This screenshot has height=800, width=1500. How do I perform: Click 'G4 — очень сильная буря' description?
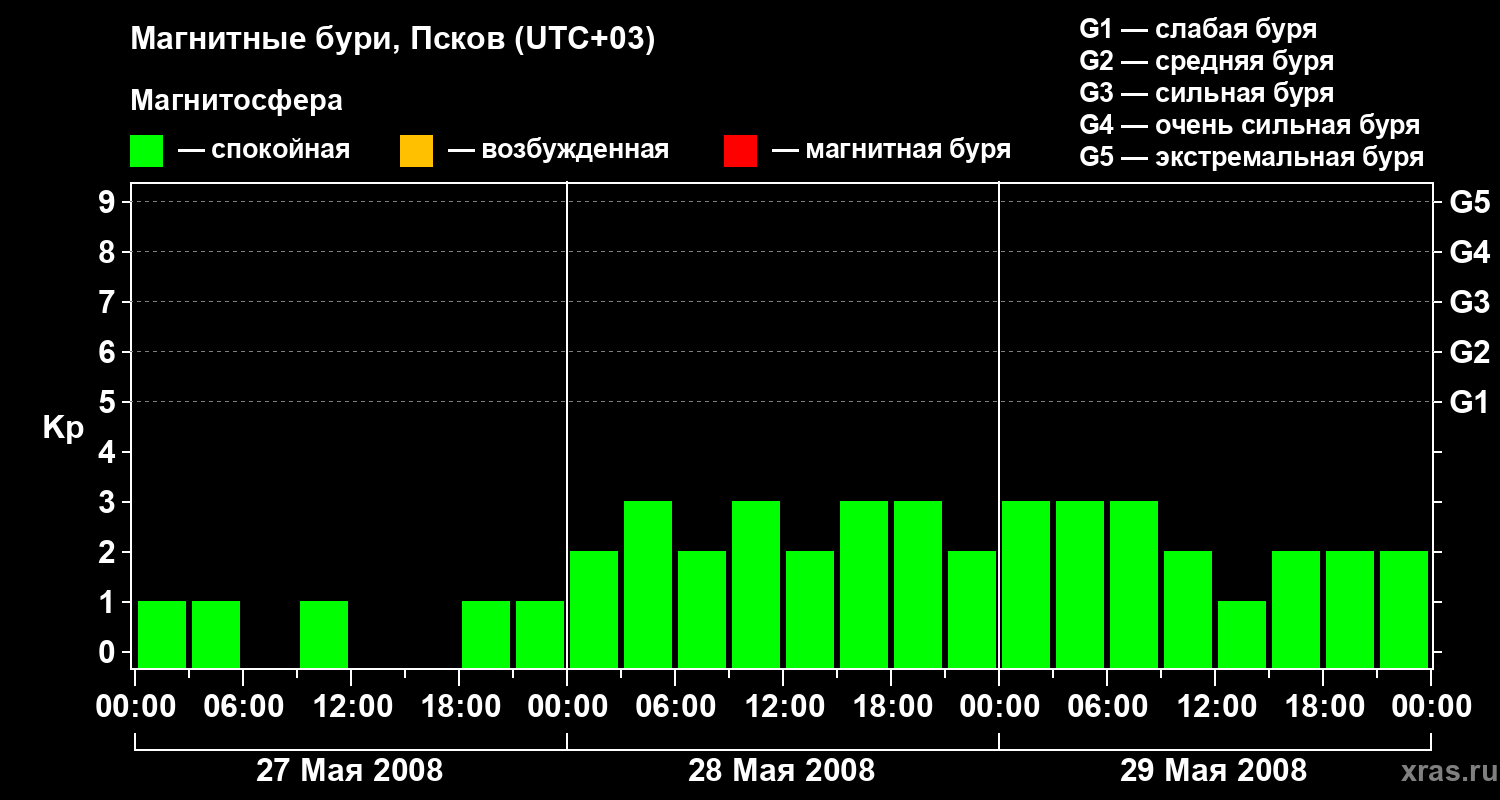coord(1250,125)
